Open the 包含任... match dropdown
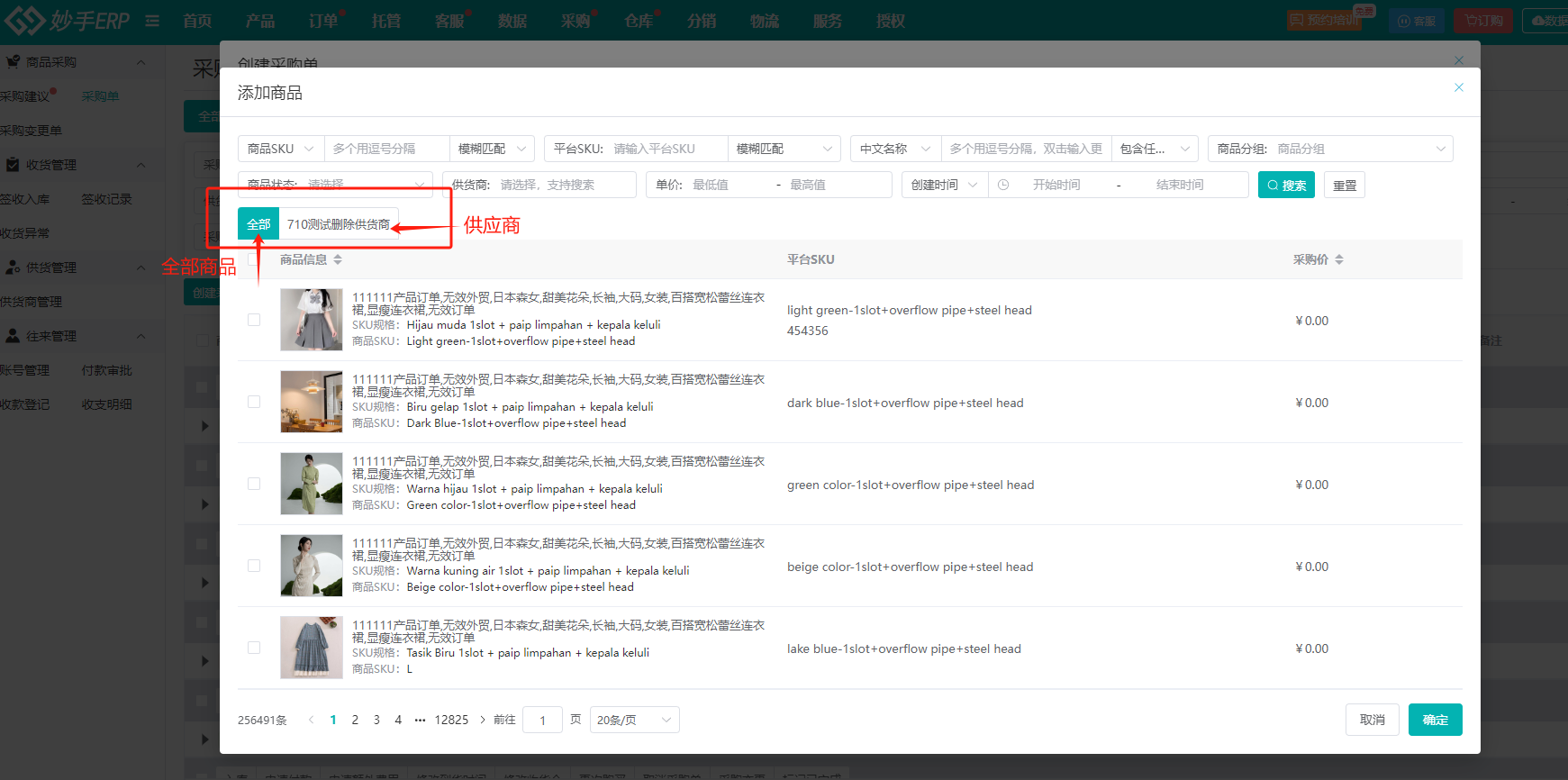 click(x=1155, y=149)
